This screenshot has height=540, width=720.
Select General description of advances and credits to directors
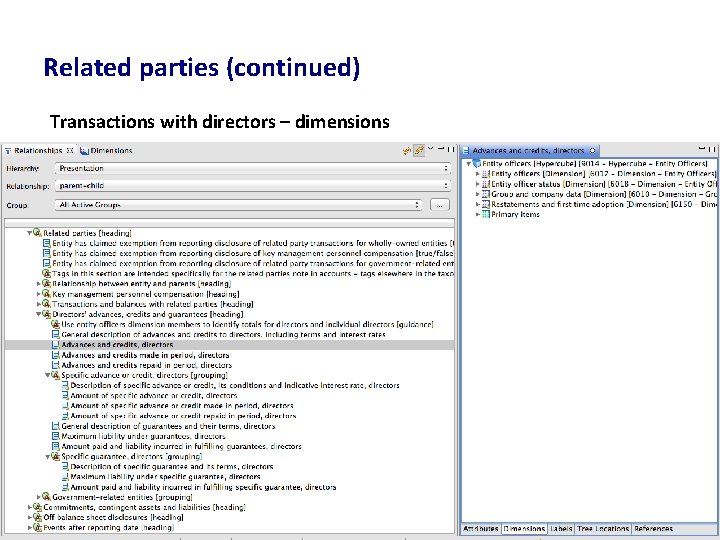pos(223,335)
